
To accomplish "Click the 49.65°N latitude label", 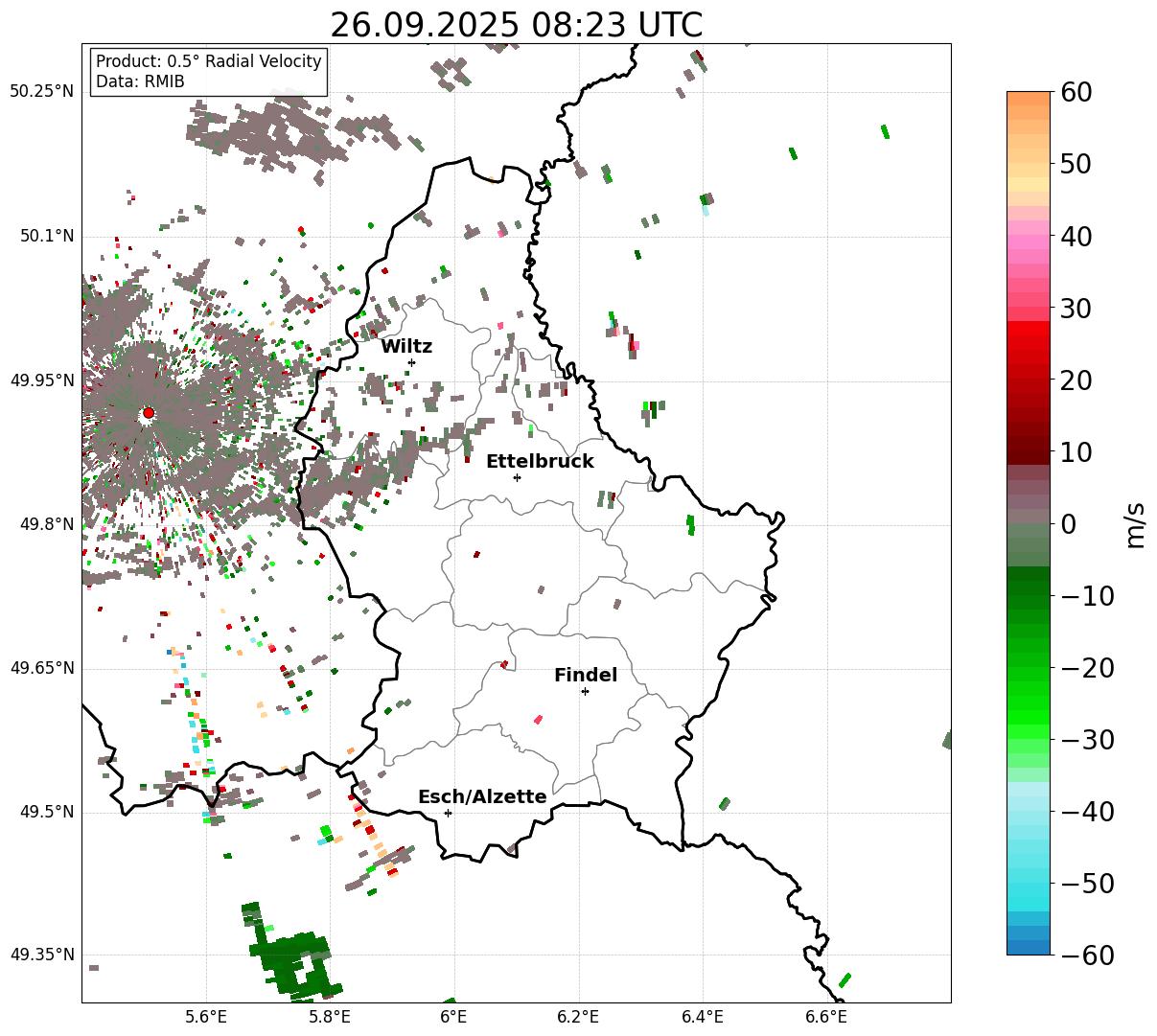I will 41,668.
